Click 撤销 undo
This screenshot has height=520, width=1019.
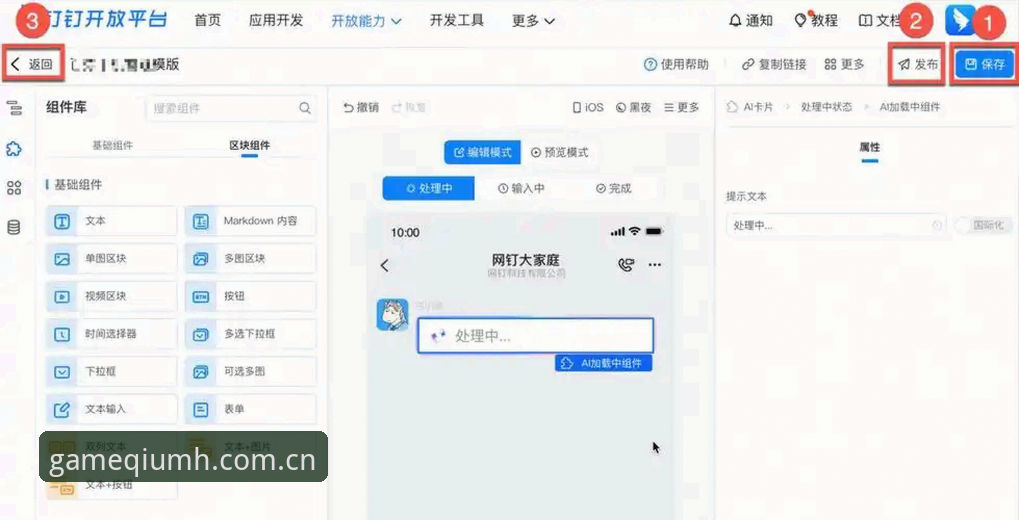361,108
